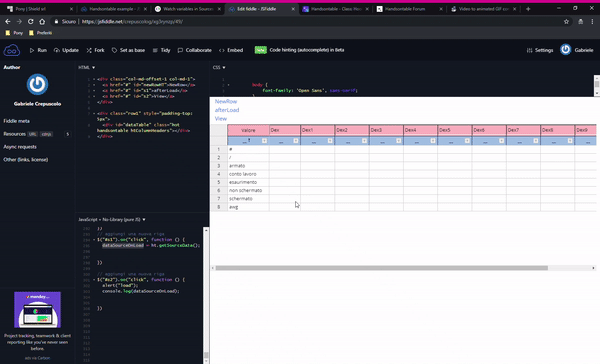
Task: Open Settings in the top bar
Action: point(540,50)
